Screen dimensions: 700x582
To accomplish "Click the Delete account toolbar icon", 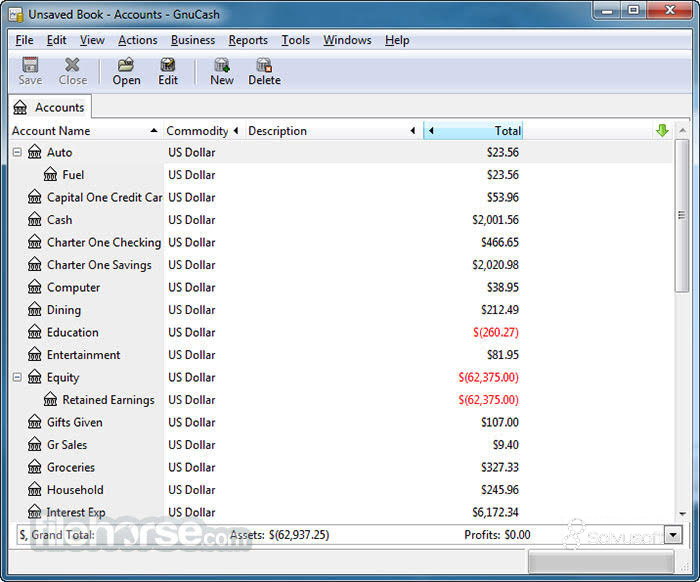I will coord(264,65).
